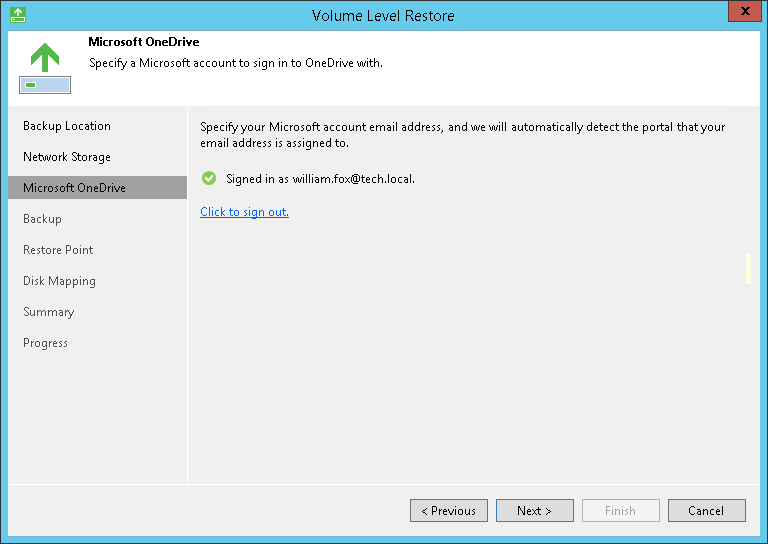Select the Progress step
The image size is (768, 544).
45,343
